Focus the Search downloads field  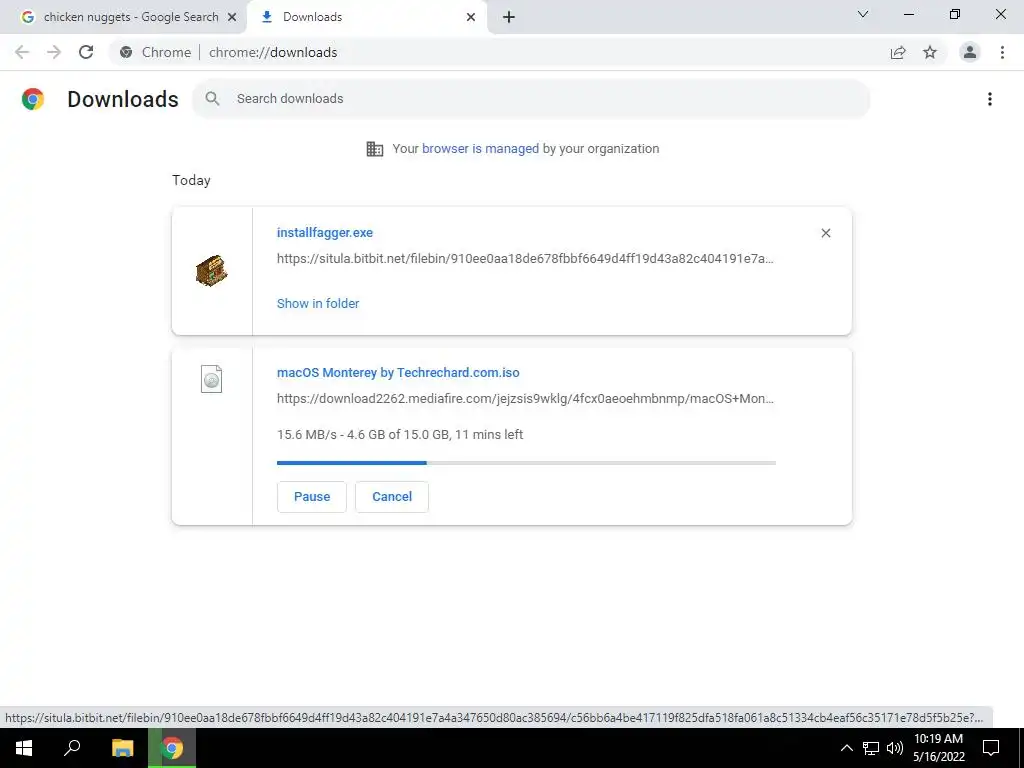coord(531,99)
